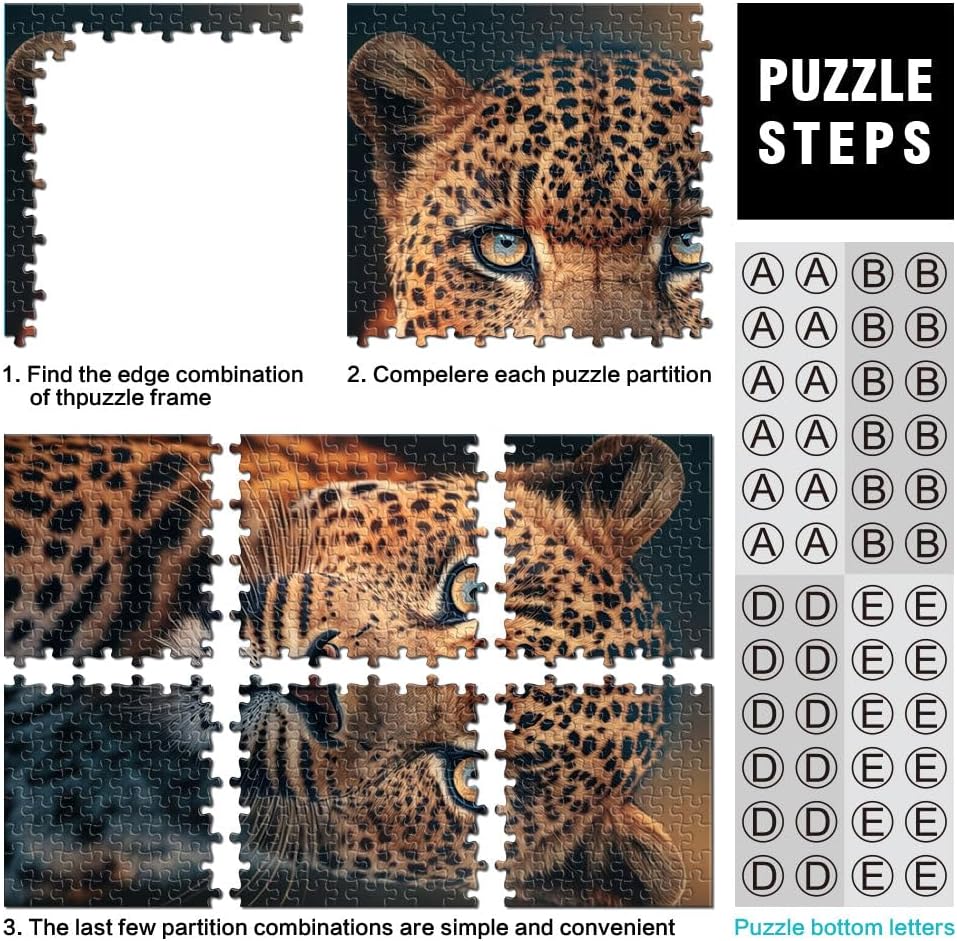The image size is (957, 941).
Task: Select the partition showing whiskers and eye
Action: tap(363, 792)
